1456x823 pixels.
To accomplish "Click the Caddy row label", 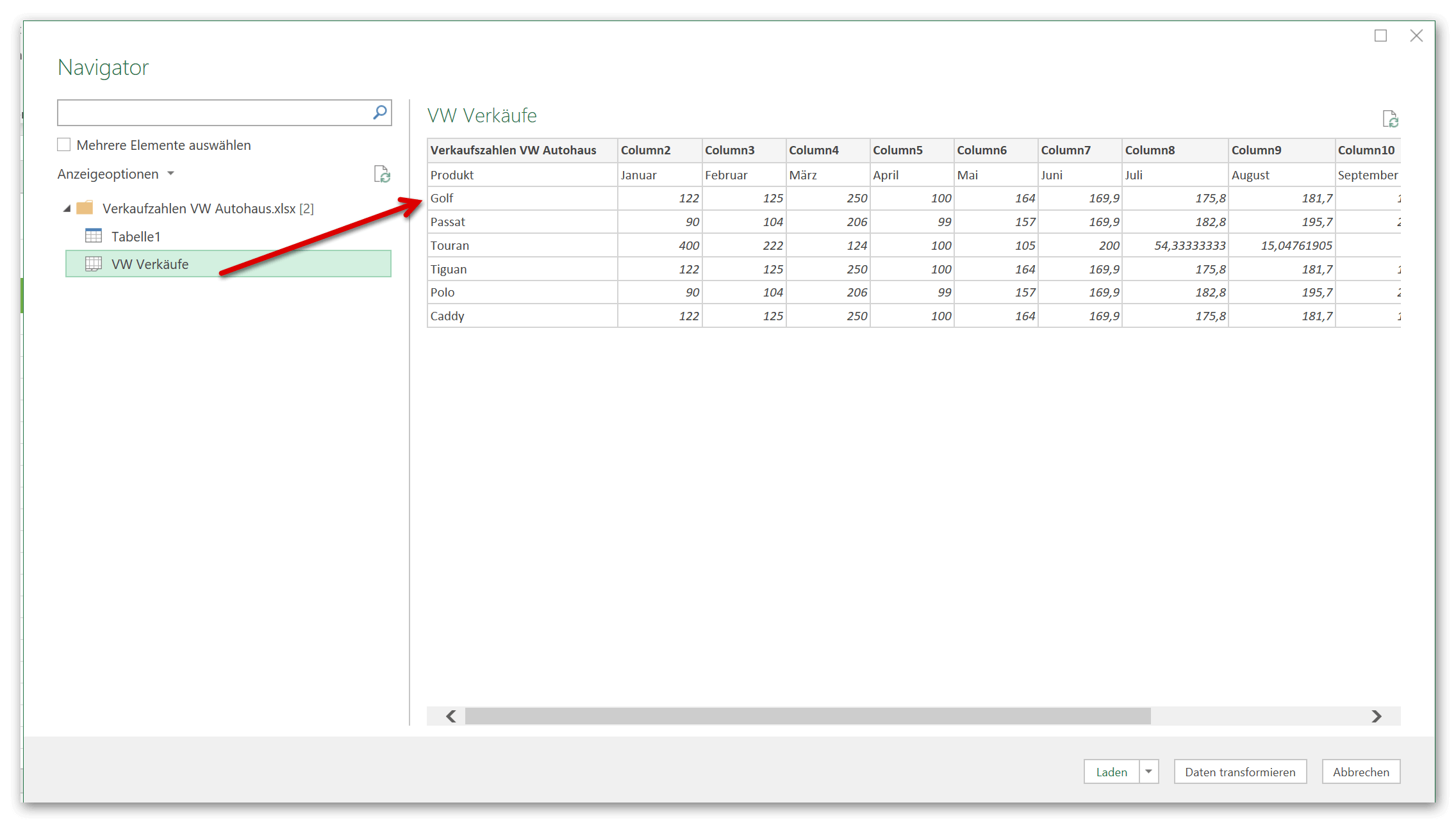I will pyautogui.click(x=522, y=316).
